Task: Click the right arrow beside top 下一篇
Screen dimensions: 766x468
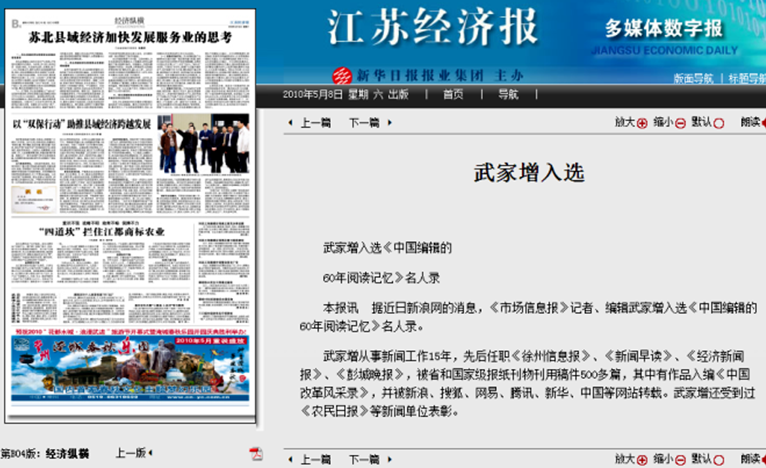Action: pos(389,123)
